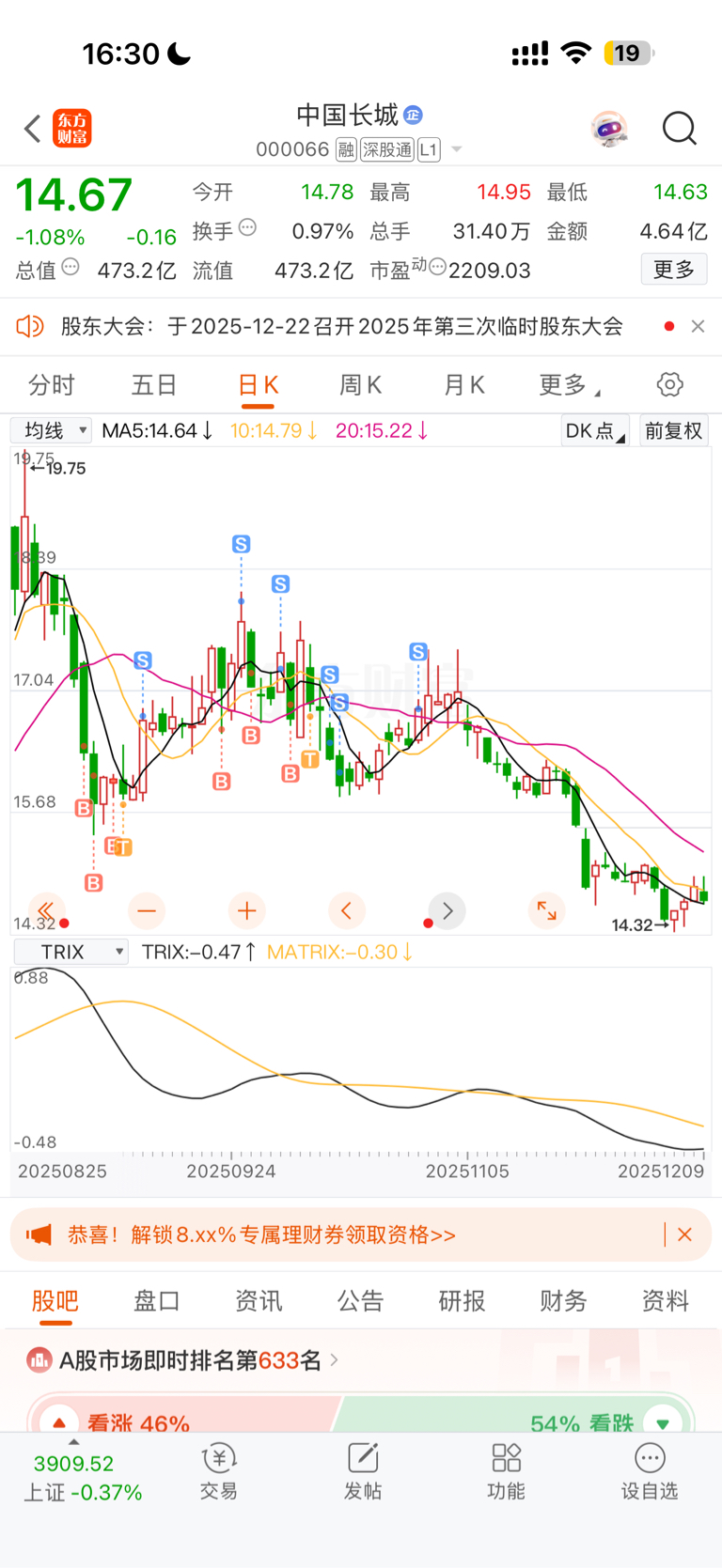Image resolution: width=722 pixels, height=1568 pixels.
Task: Open chart settings gear icon
Action: (x=669, y=384)
